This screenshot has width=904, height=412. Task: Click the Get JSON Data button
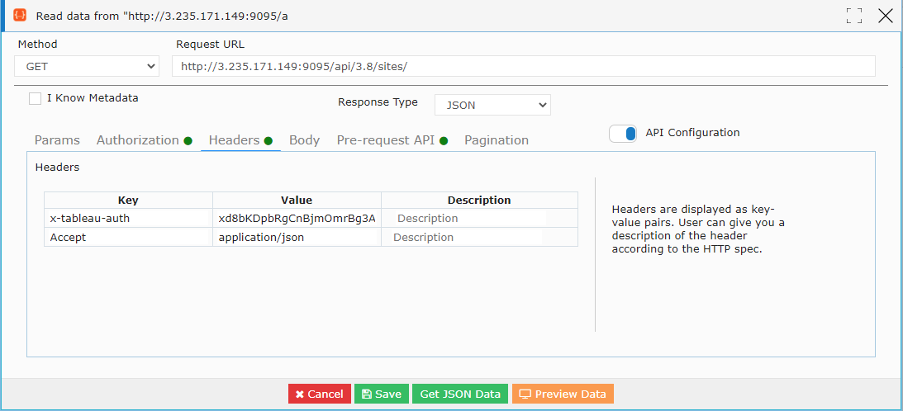(x=460, y=394)
